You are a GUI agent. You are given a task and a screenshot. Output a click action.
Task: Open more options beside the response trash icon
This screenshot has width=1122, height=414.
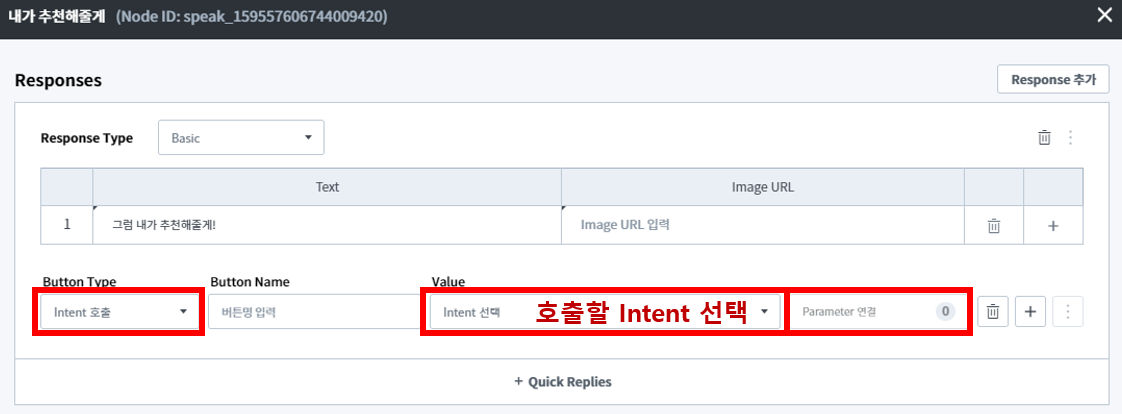click(1070, 138)
